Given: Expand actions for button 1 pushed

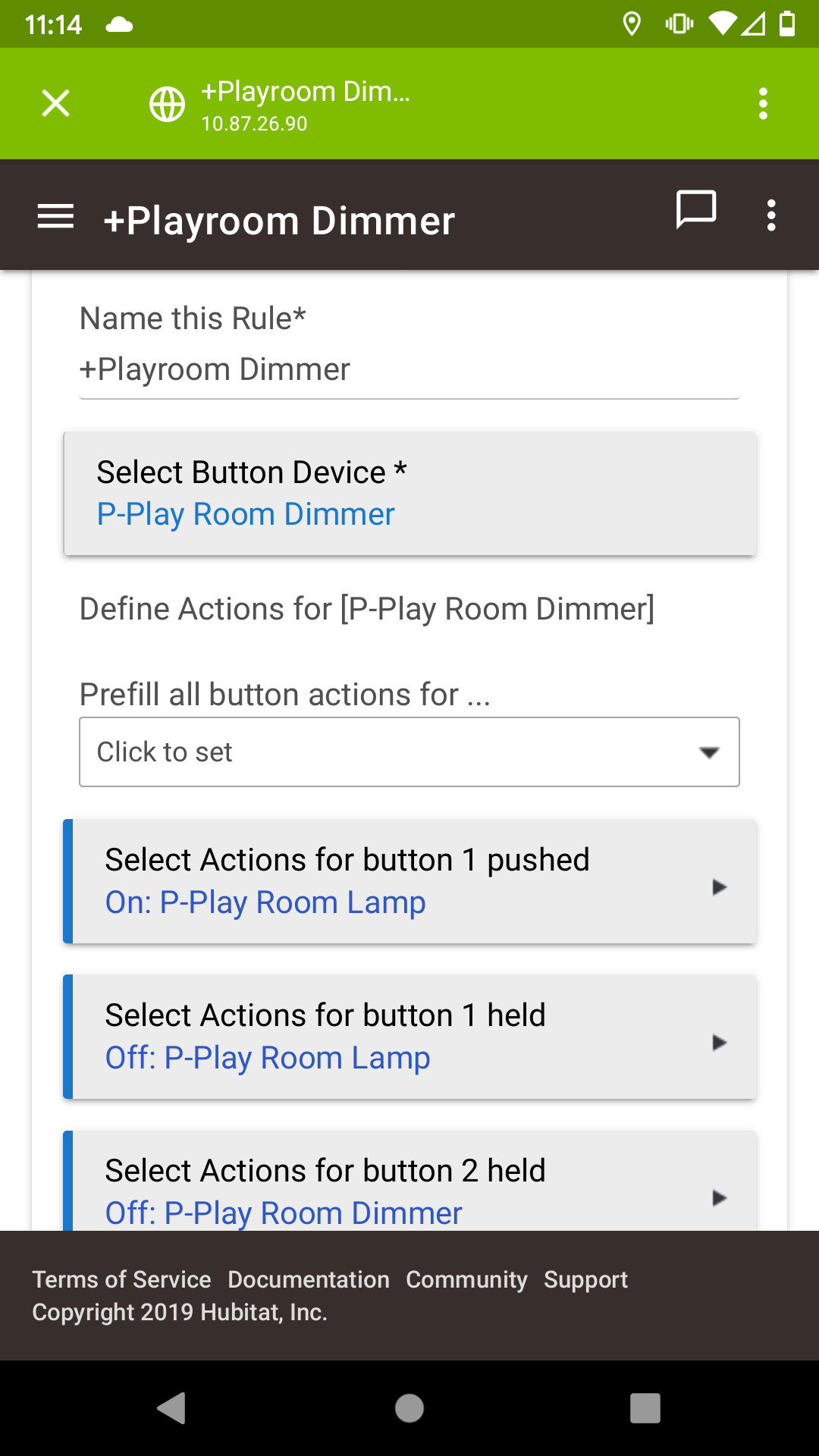Looking at the screenshot, I should [x=409, y=881].
